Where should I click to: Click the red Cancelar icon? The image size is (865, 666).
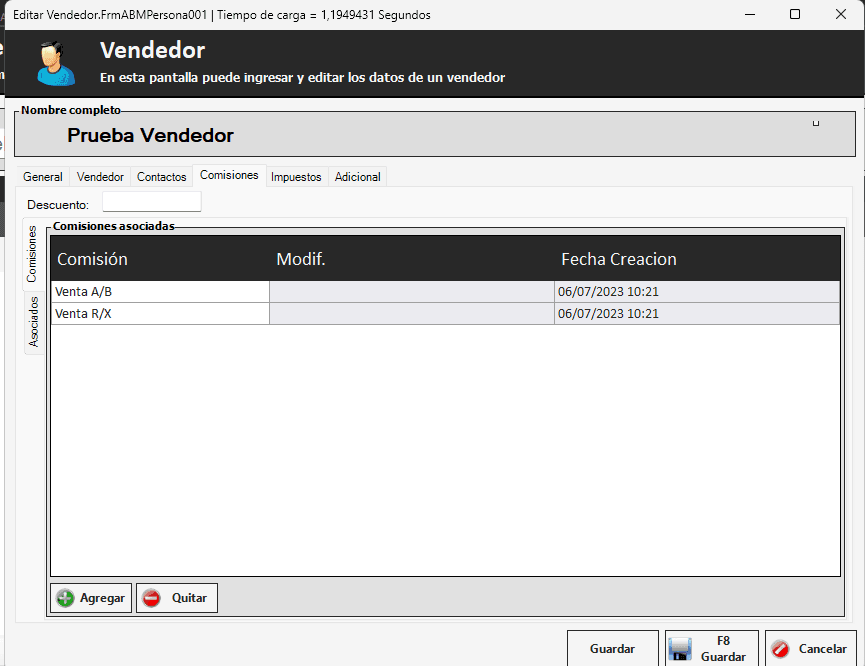click(781, 649)
